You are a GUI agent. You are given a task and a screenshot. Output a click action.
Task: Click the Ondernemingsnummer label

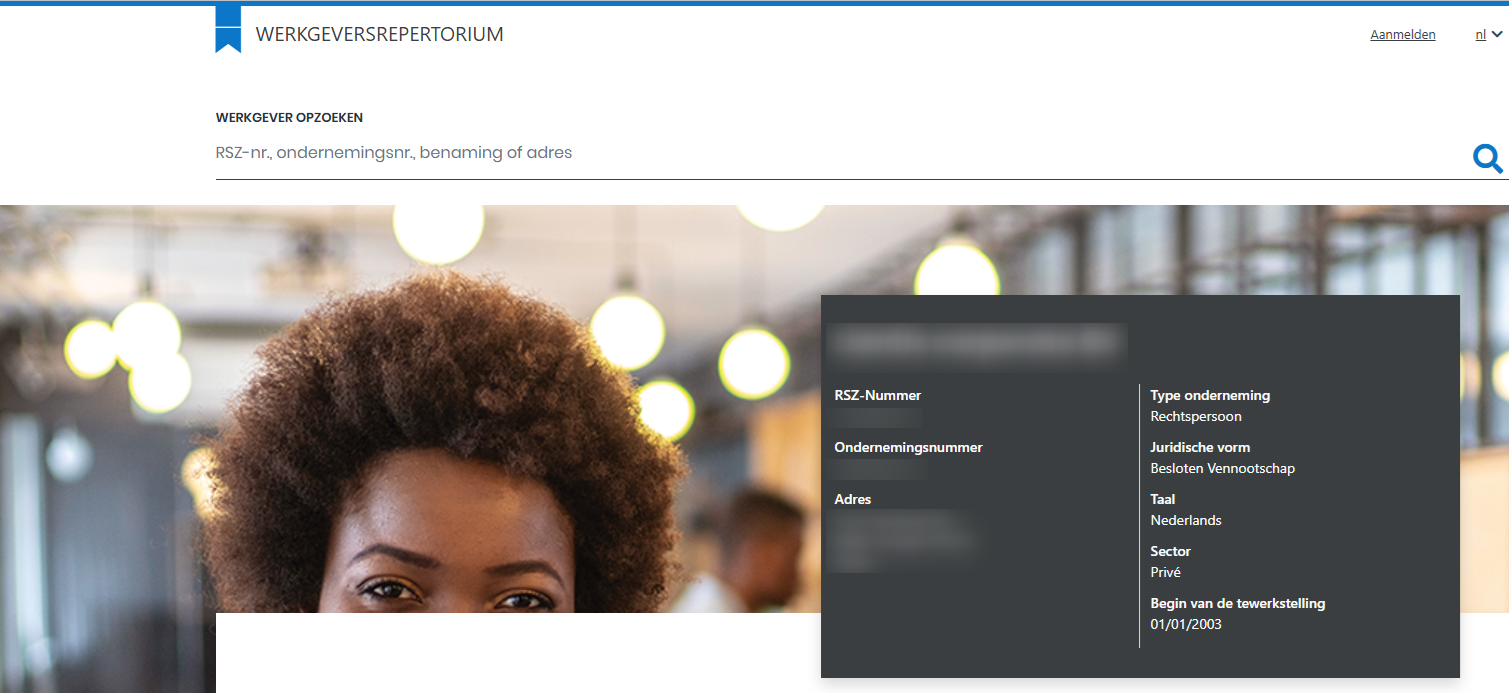(908, 447)
